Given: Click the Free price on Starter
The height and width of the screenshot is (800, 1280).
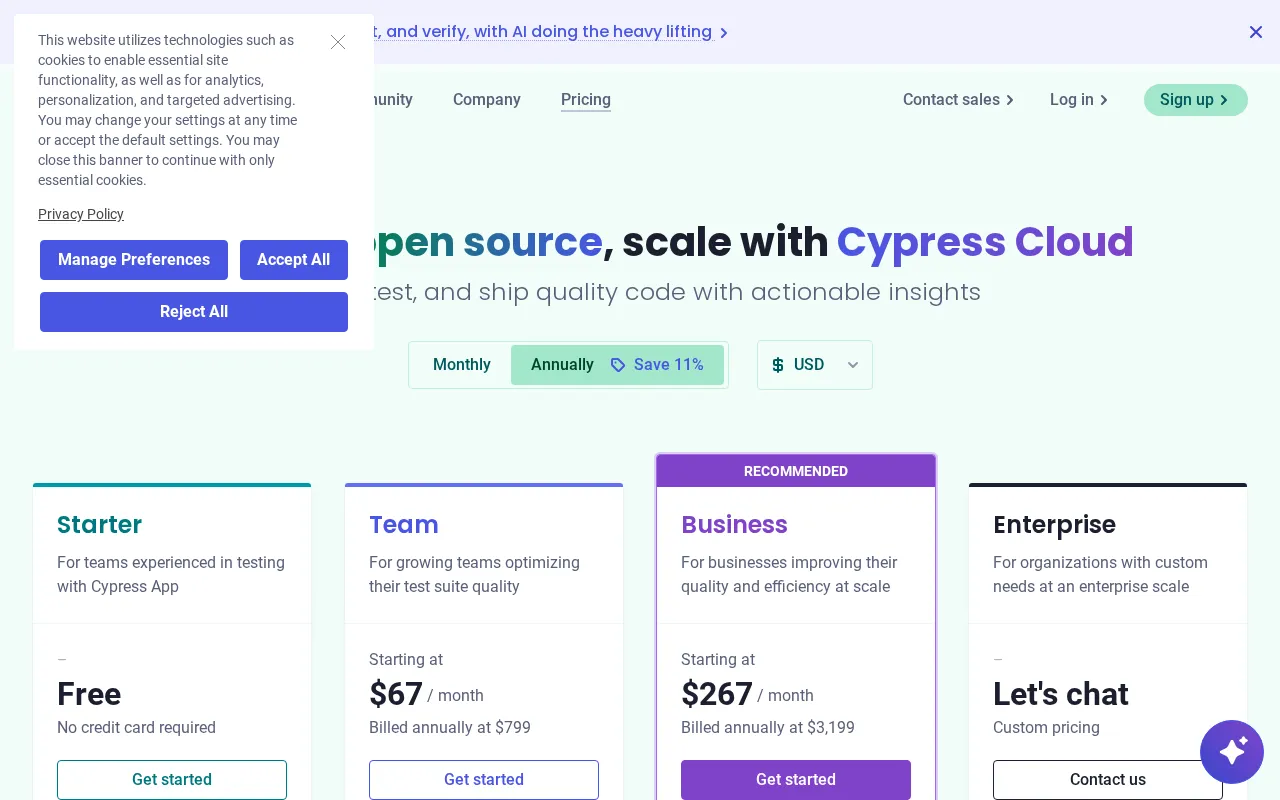Looking at the screenshot, I should tap(89, 694).
